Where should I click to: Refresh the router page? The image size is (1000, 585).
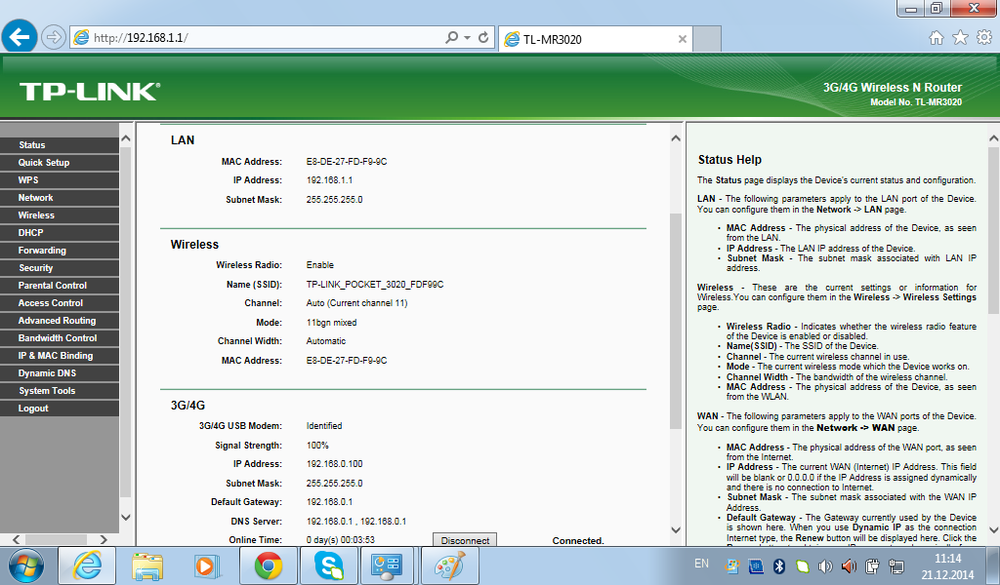484,38
